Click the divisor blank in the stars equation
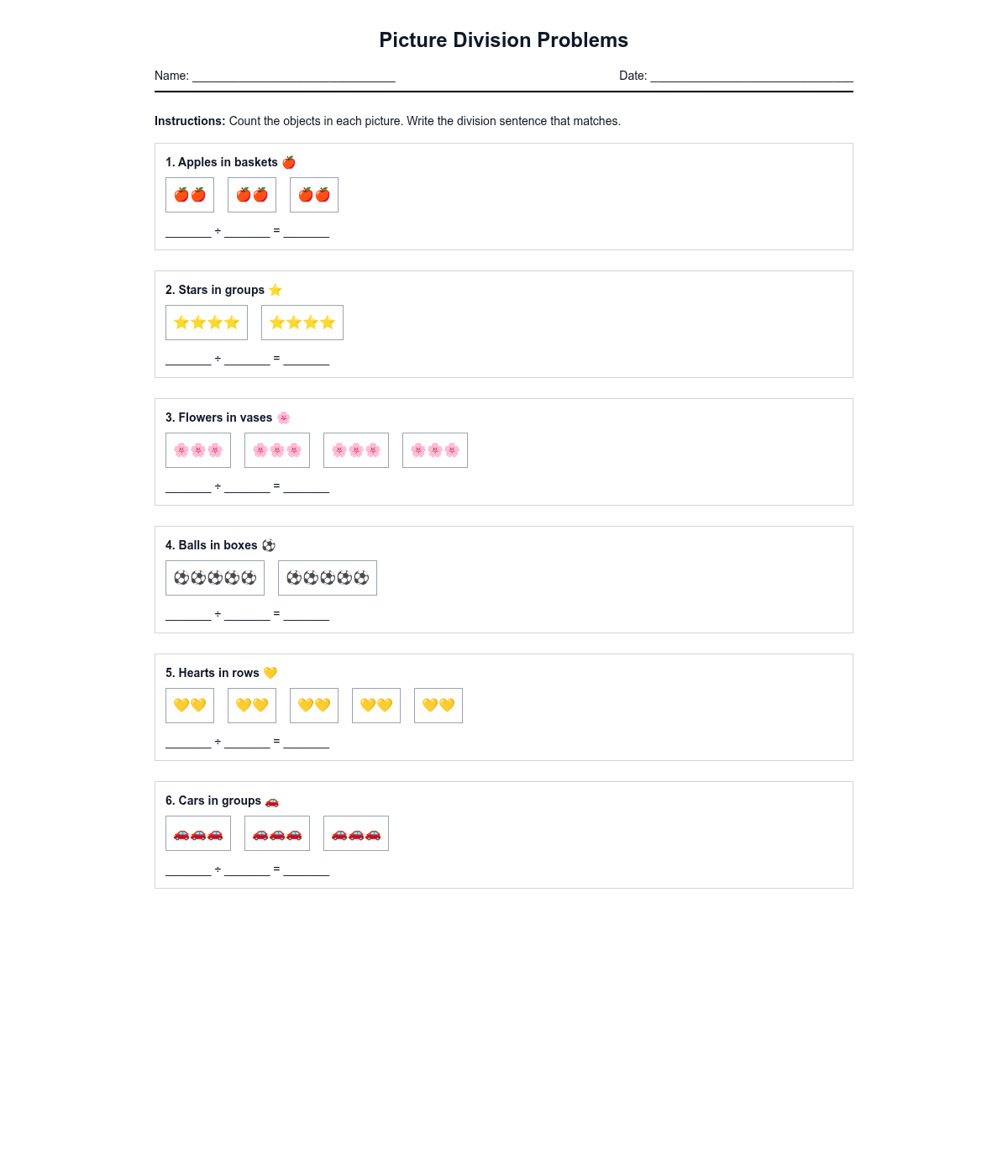 click(x=247, y=359)
